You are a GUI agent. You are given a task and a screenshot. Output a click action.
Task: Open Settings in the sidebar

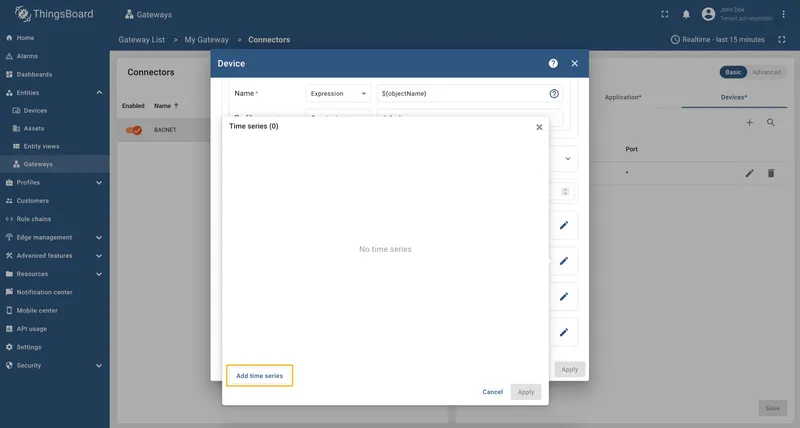click(x=55, y=347)
